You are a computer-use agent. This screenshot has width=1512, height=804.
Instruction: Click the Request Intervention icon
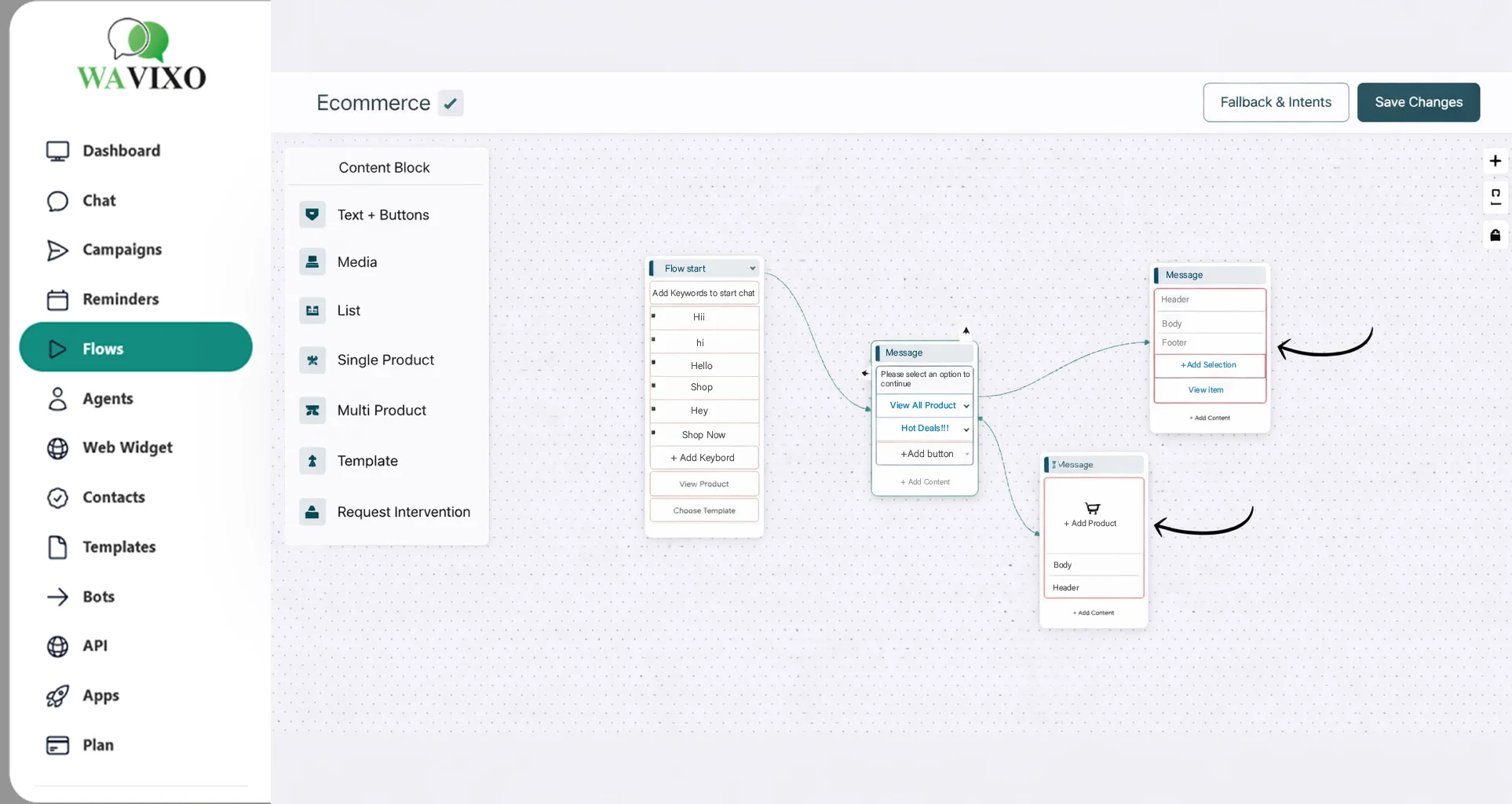coord(312,512)
